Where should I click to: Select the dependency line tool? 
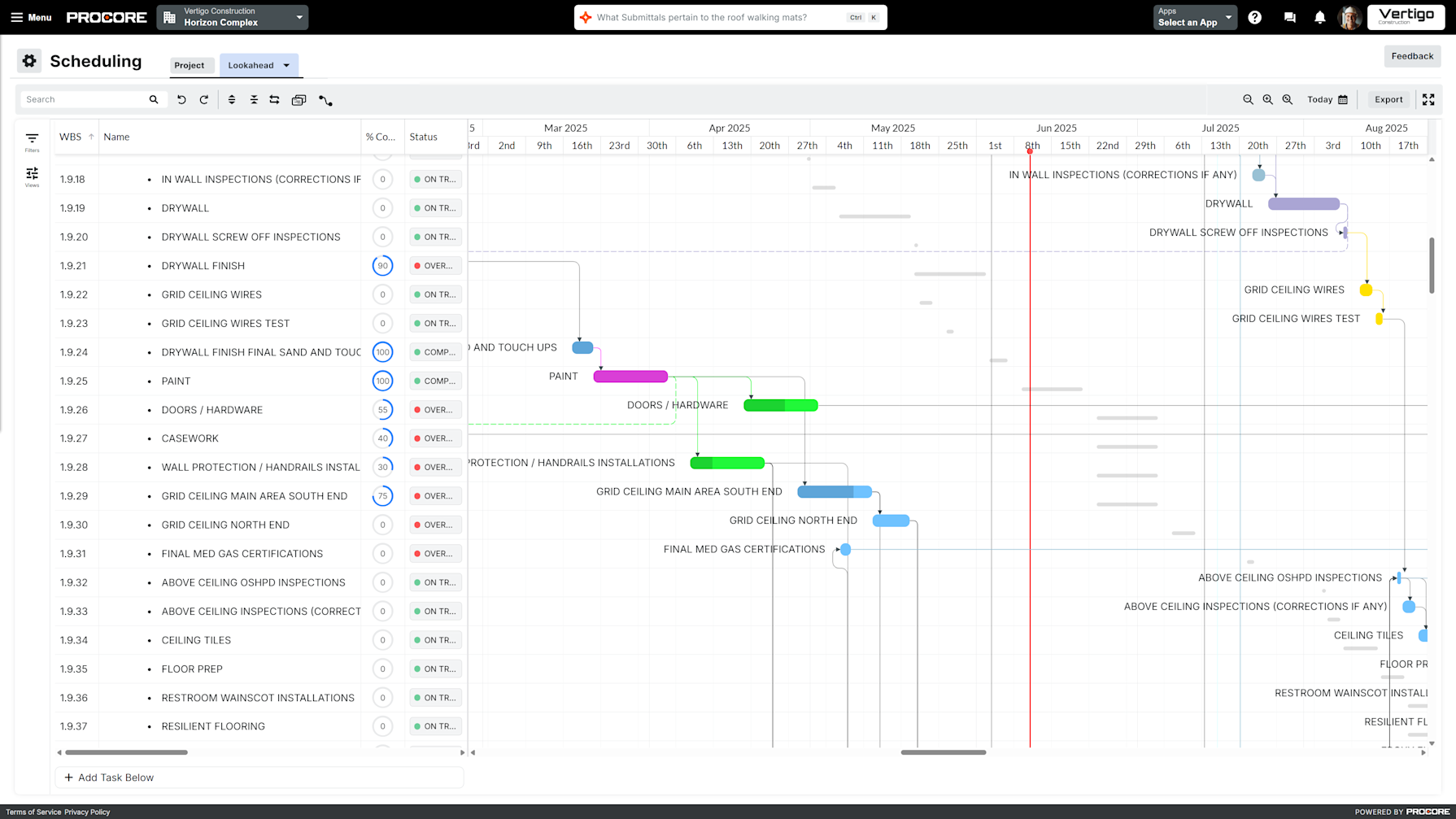coord(326,99)
